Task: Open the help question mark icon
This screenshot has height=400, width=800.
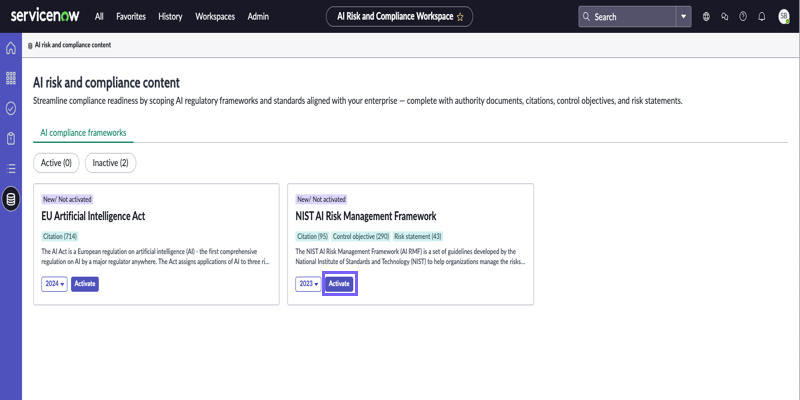Action: (x=743, y=17)
